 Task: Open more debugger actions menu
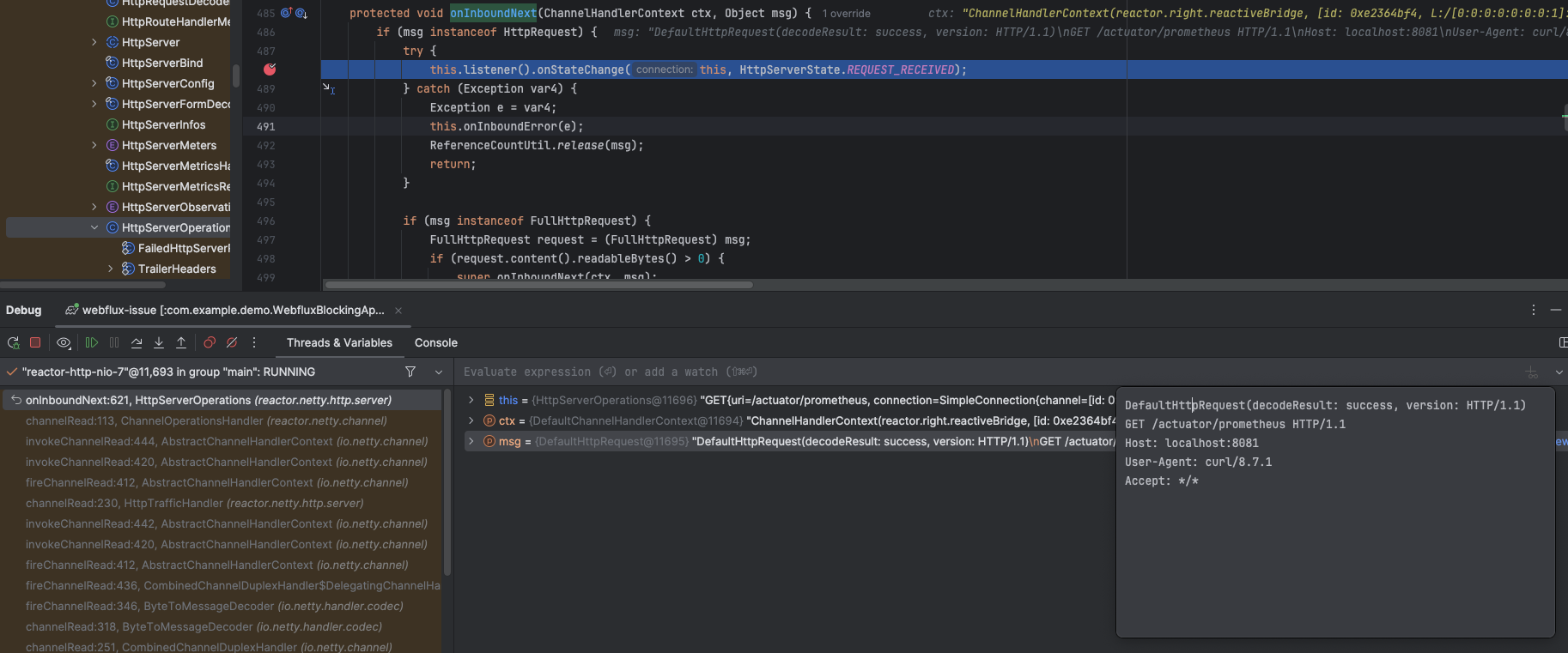[x=254, y=342]
